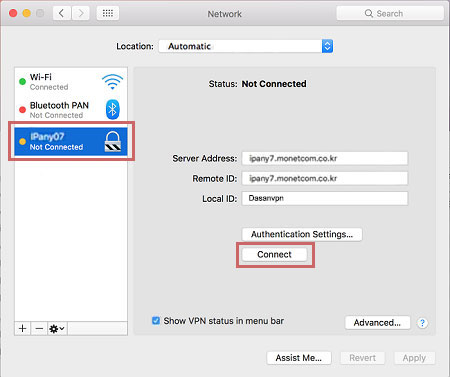Screen dimensions: 450x377
Task: Select the Bluetooth PAN service
Action: (71, 110)
